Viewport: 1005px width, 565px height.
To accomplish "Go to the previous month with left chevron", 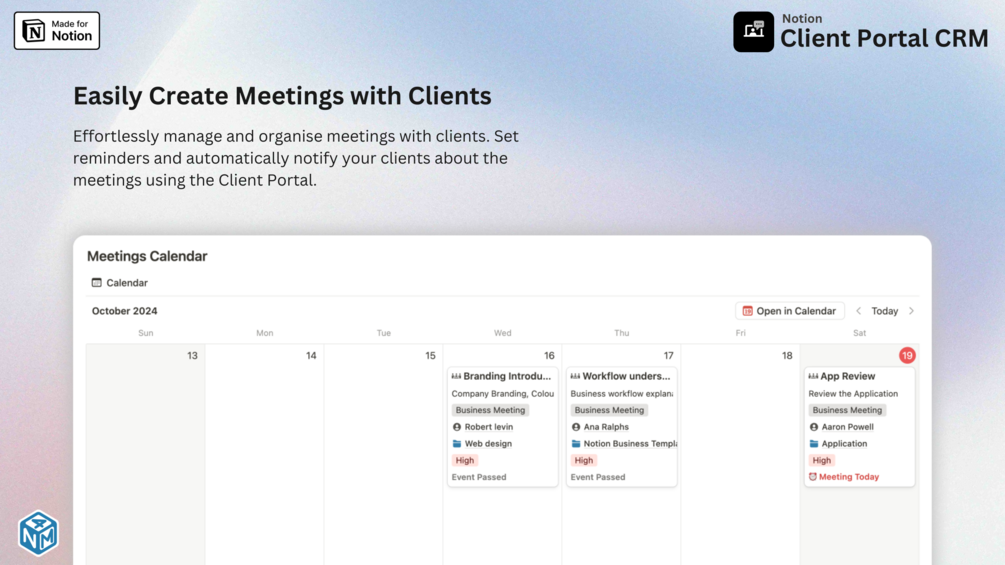I will pyautogui.click(x=858, y=311).
